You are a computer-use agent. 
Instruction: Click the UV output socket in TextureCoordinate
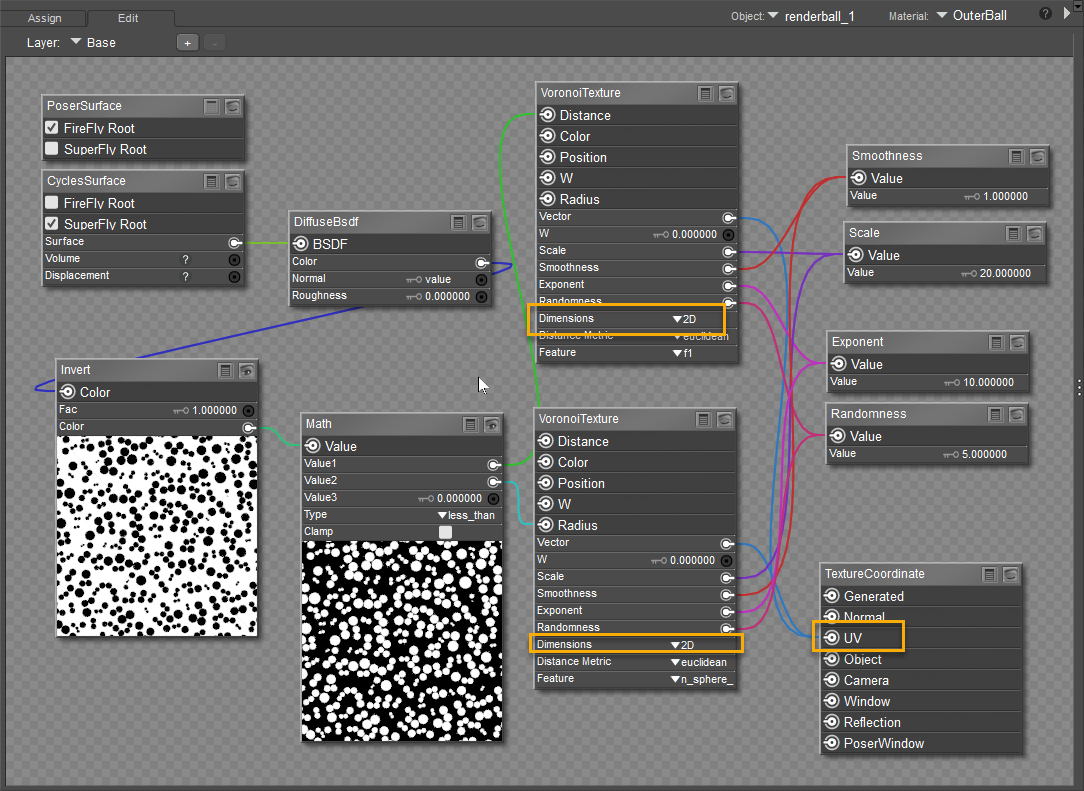831,638
